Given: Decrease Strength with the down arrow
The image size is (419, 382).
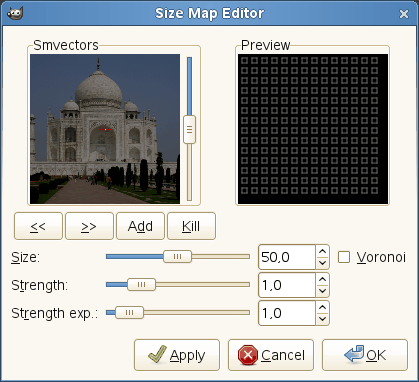Looking at the screenshot, I should click(x=322, y=291).
